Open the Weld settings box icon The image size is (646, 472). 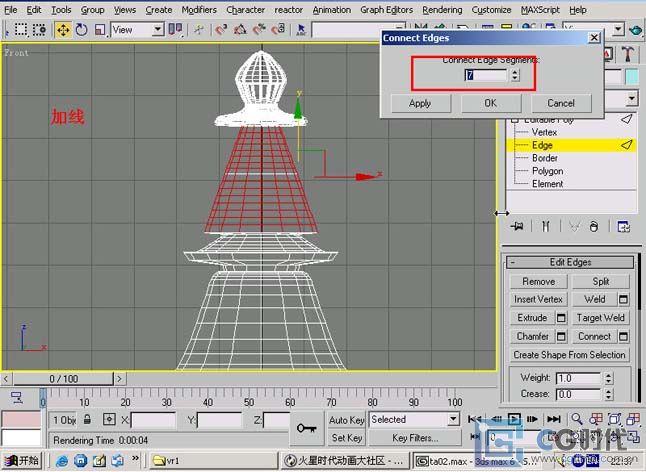[623, 299]
